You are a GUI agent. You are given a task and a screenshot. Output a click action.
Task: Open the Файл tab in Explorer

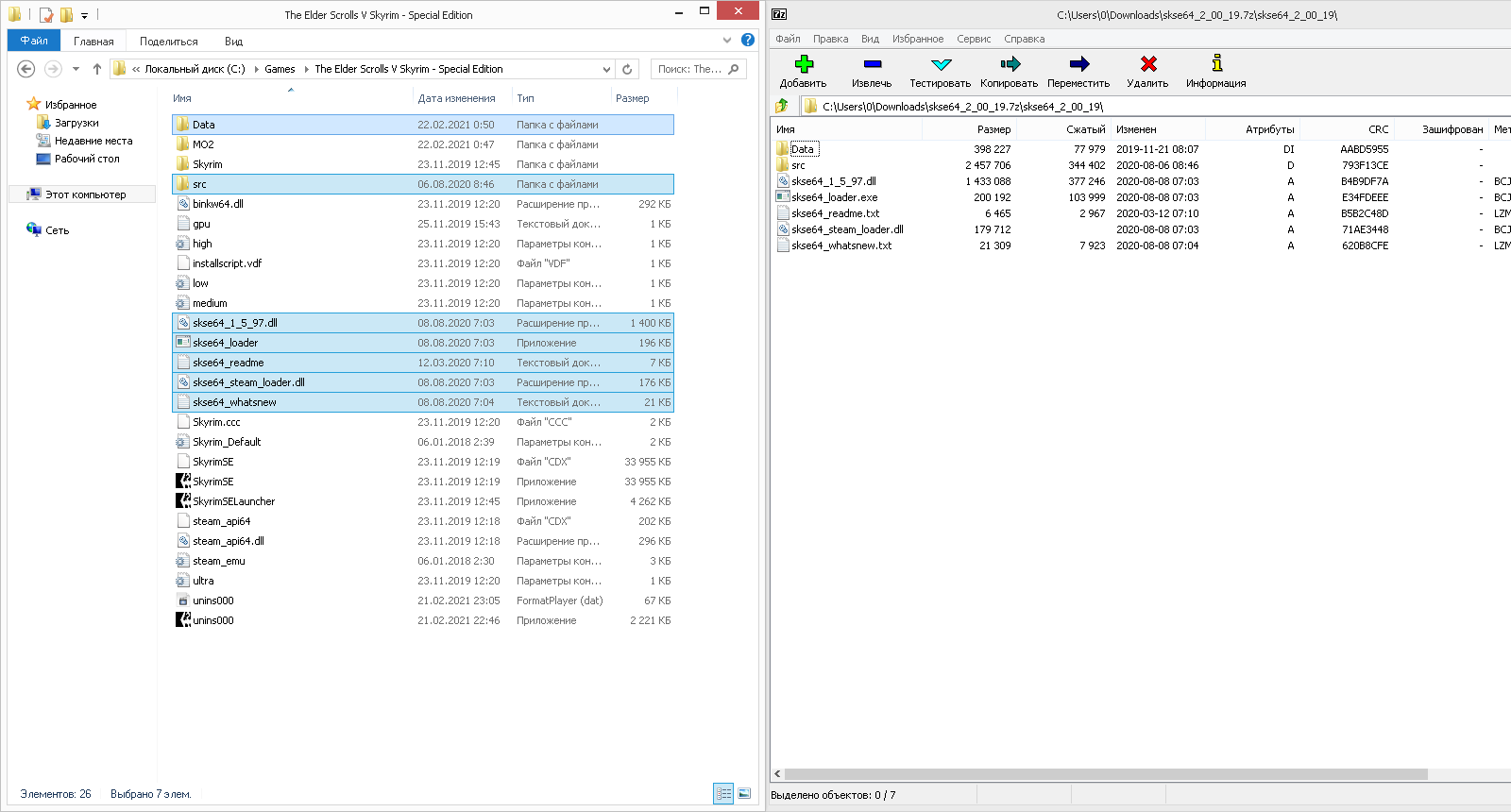click(x=34, y=41)
